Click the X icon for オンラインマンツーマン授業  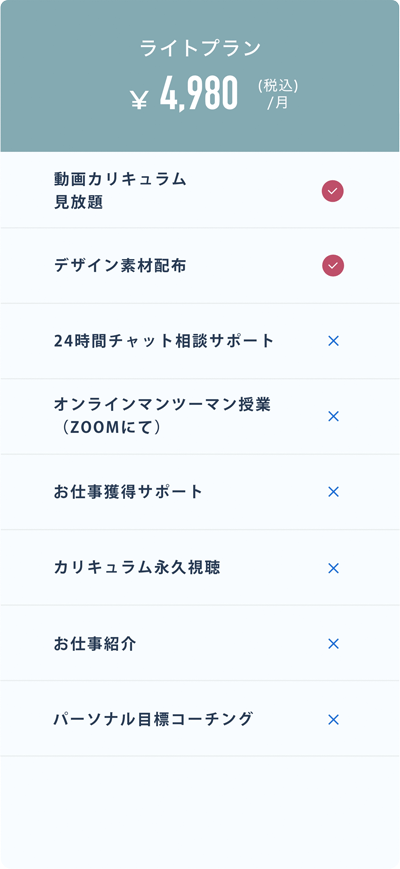(x=333, y=417)
